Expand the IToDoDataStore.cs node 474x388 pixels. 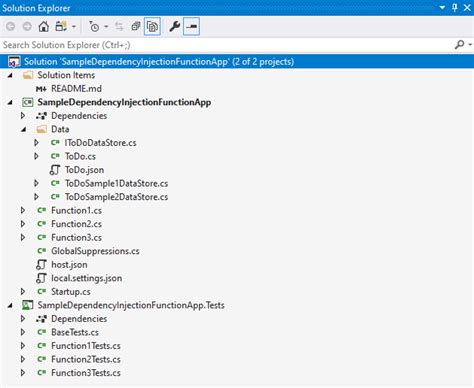pos(36,143)
